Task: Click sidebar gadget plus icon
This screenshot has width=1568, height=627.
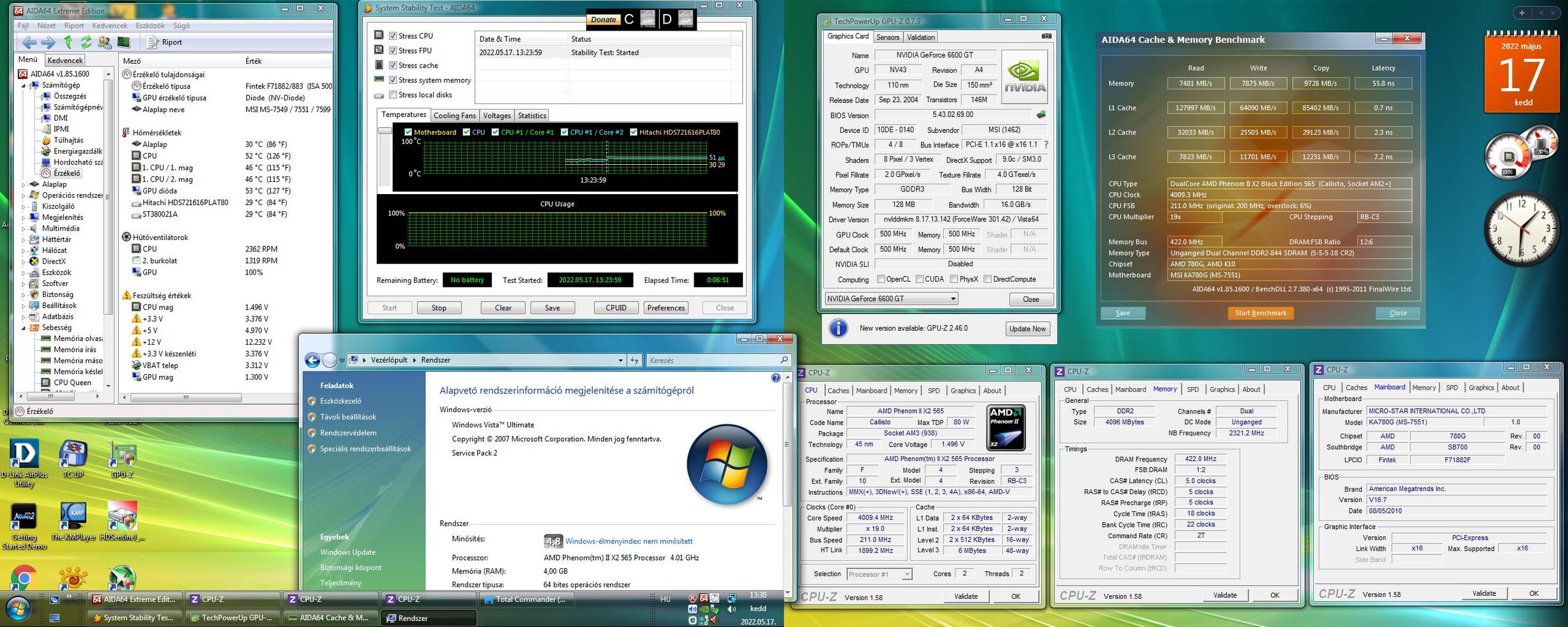Action: point(1521,13)
